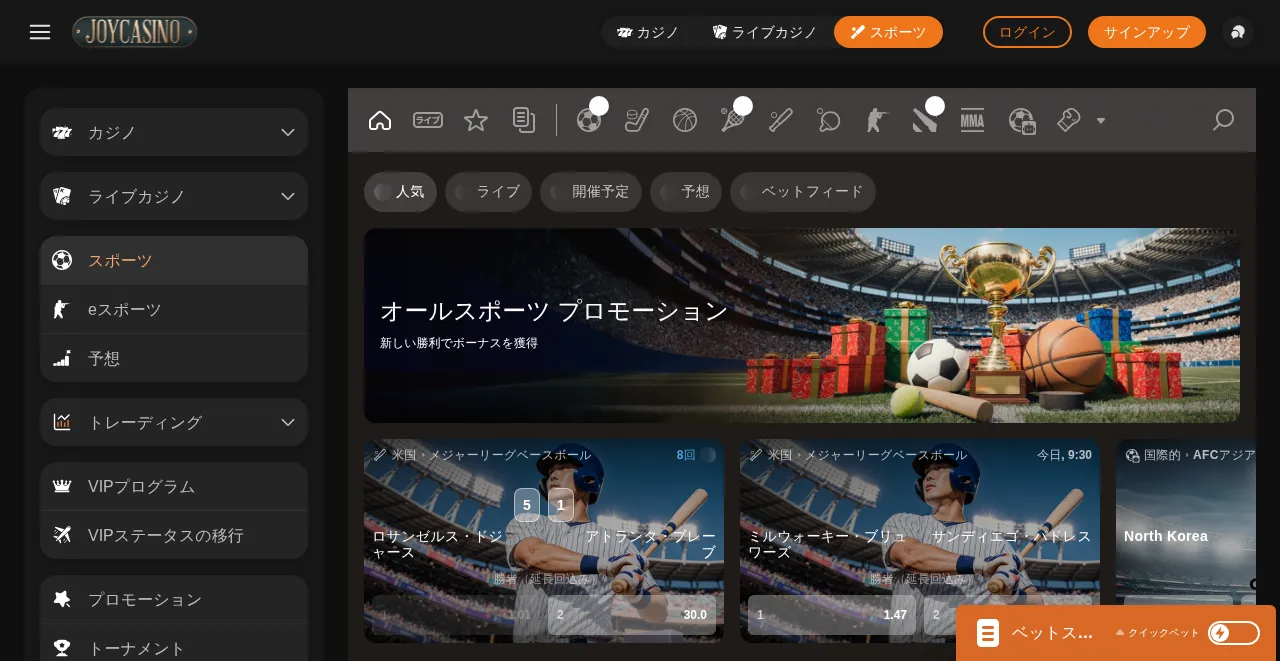
Task: Select the soccer ball sport icon
Action: pyautogui.click(x=589, y=120)
